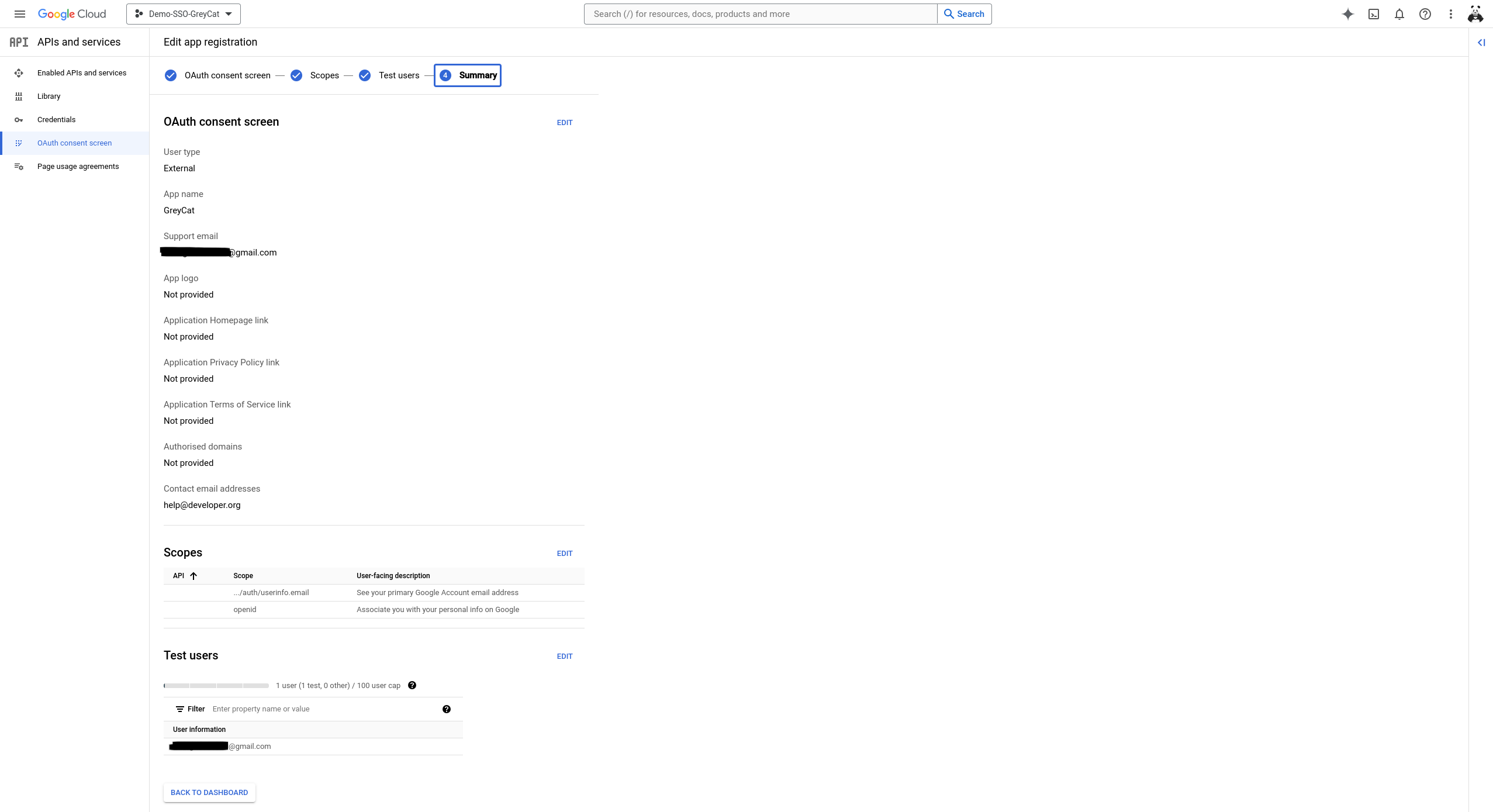
Task: Click the support email gmail.com value
Action: pyautogui.click(x=220, y=253)
